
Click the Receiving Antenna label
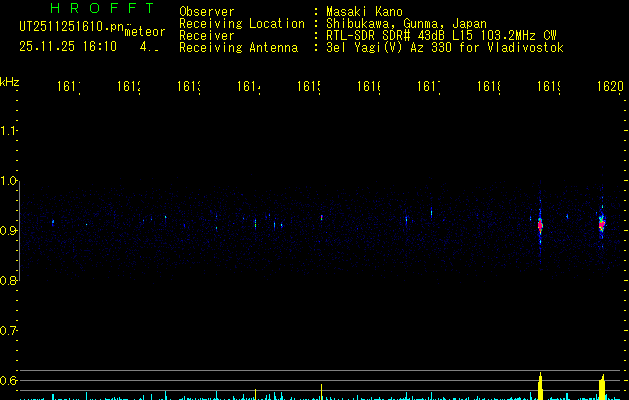pos(238,48)
